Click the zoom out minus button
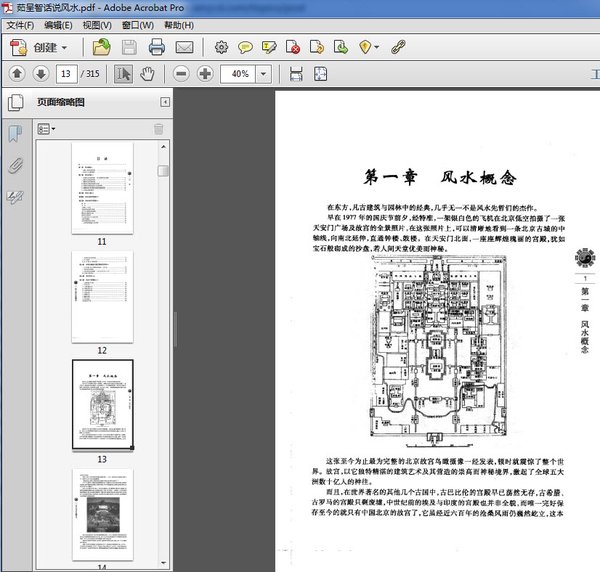The image size is (600, 572). (x=181, y=73)
